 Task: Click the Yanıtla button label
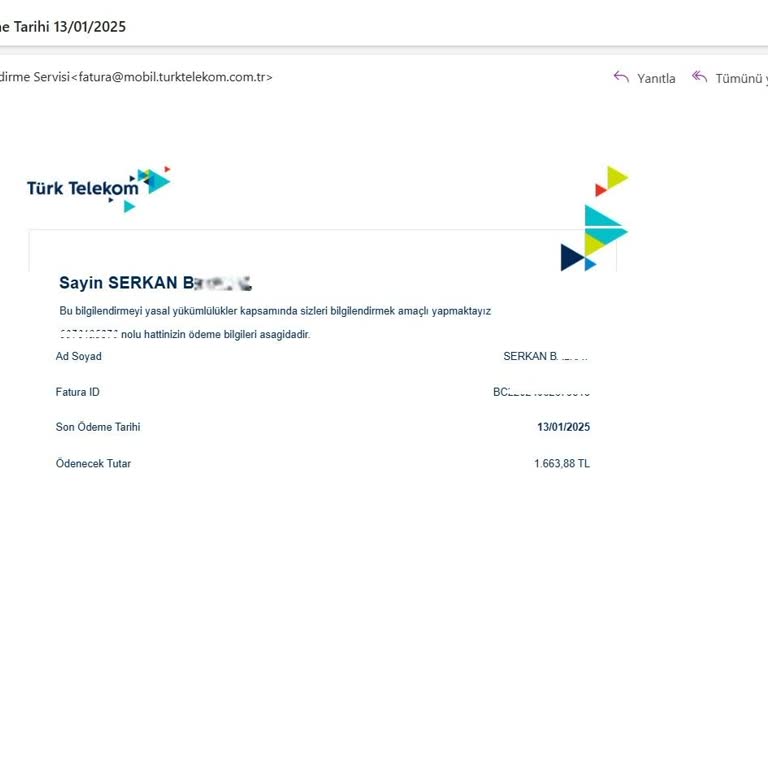point(656,78)
